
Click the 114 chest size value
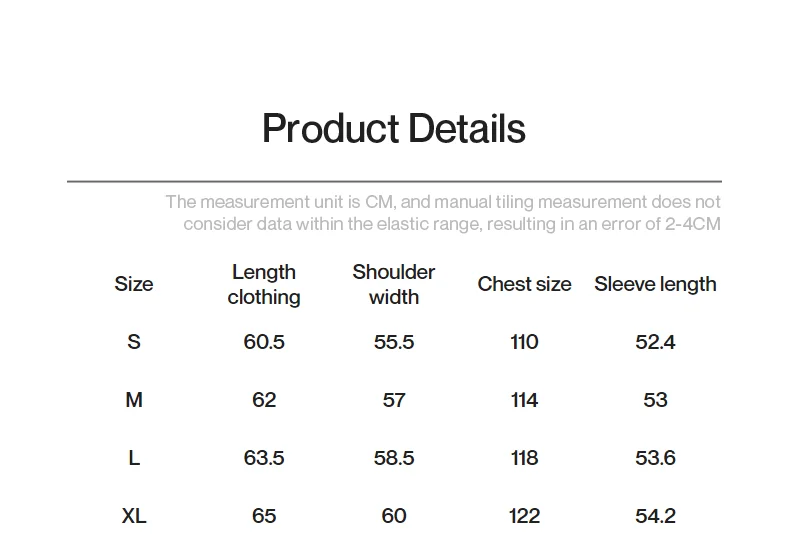(x=524, y=400)
